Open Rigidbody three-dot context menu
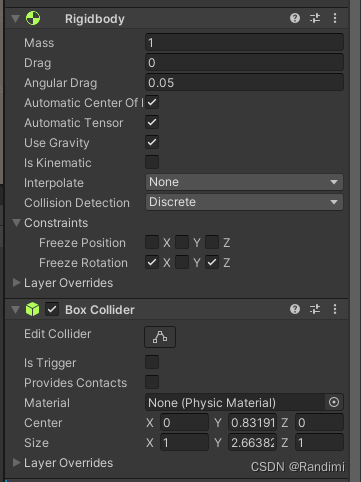 click(335, 18)
